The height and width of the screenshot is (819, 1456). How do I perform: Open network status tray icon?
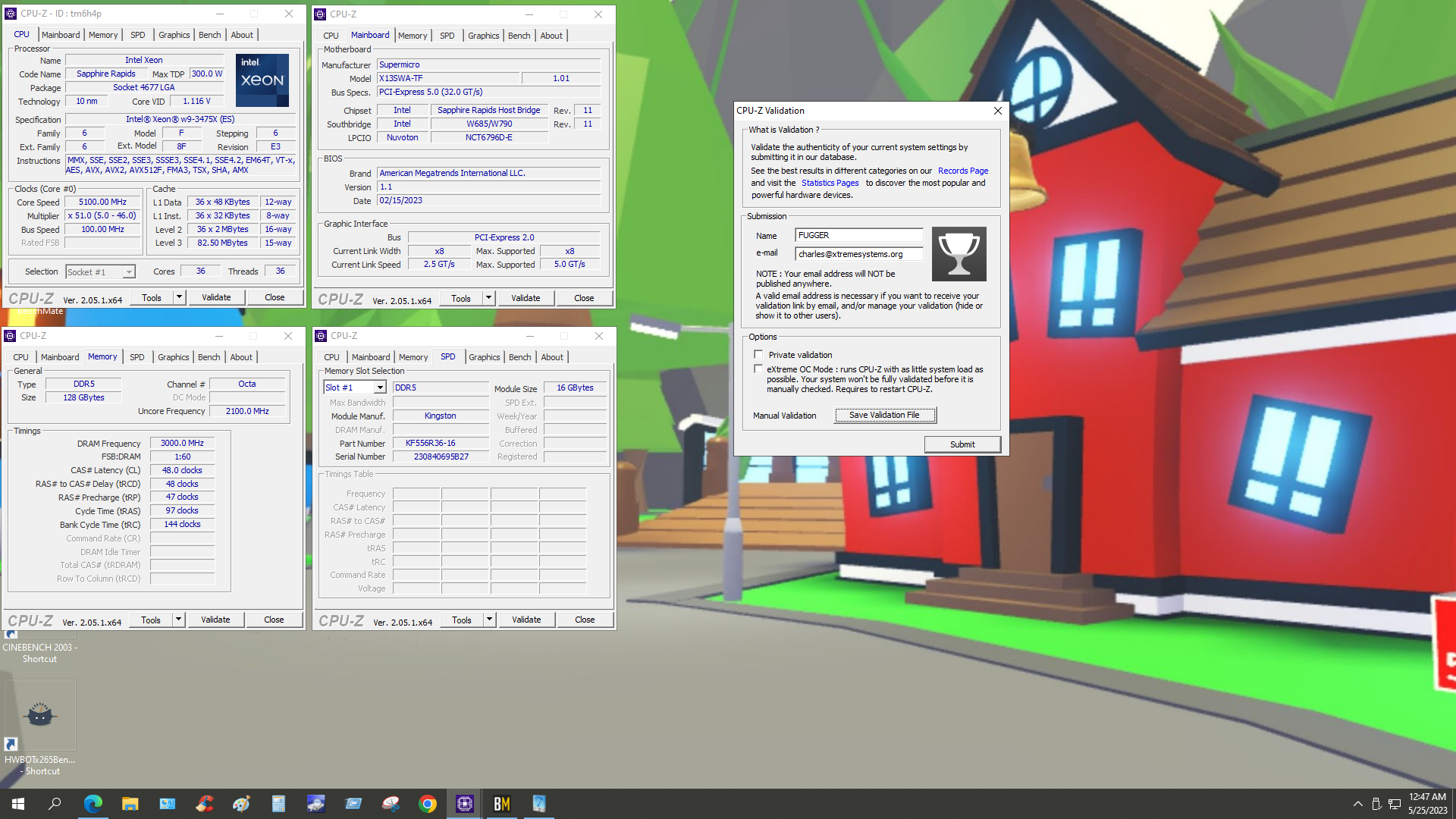1395,804
